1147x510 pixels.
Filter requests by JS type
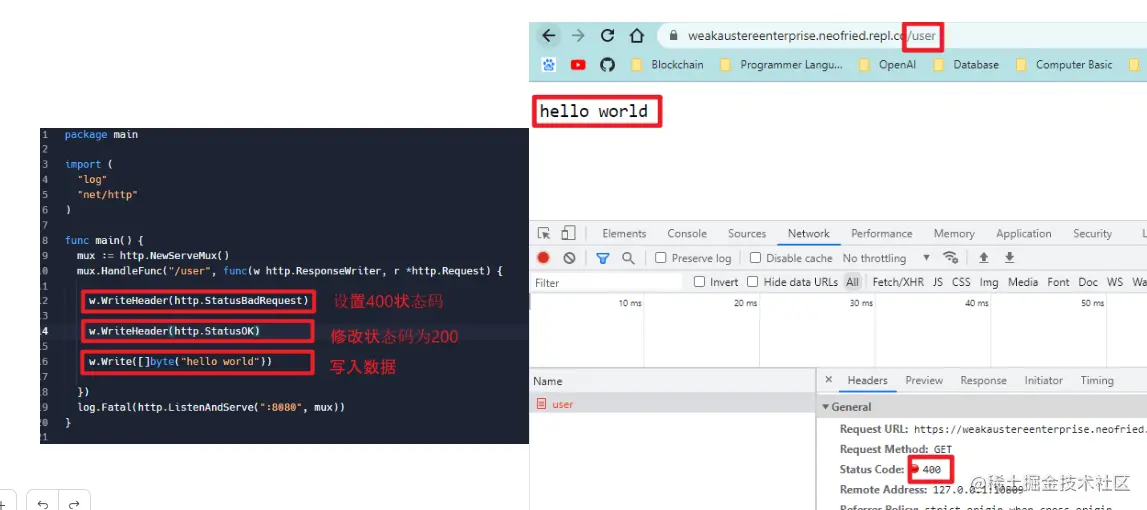pyautogui.click(x=937, y=282)
